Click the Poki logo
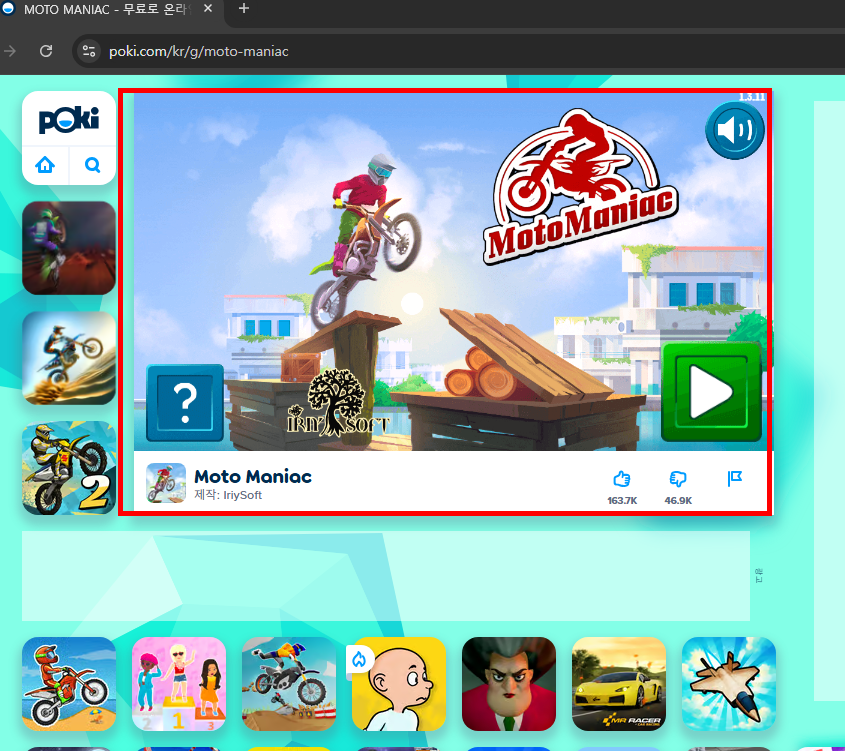Screen dimensions: 845x751 coord(69,120)
